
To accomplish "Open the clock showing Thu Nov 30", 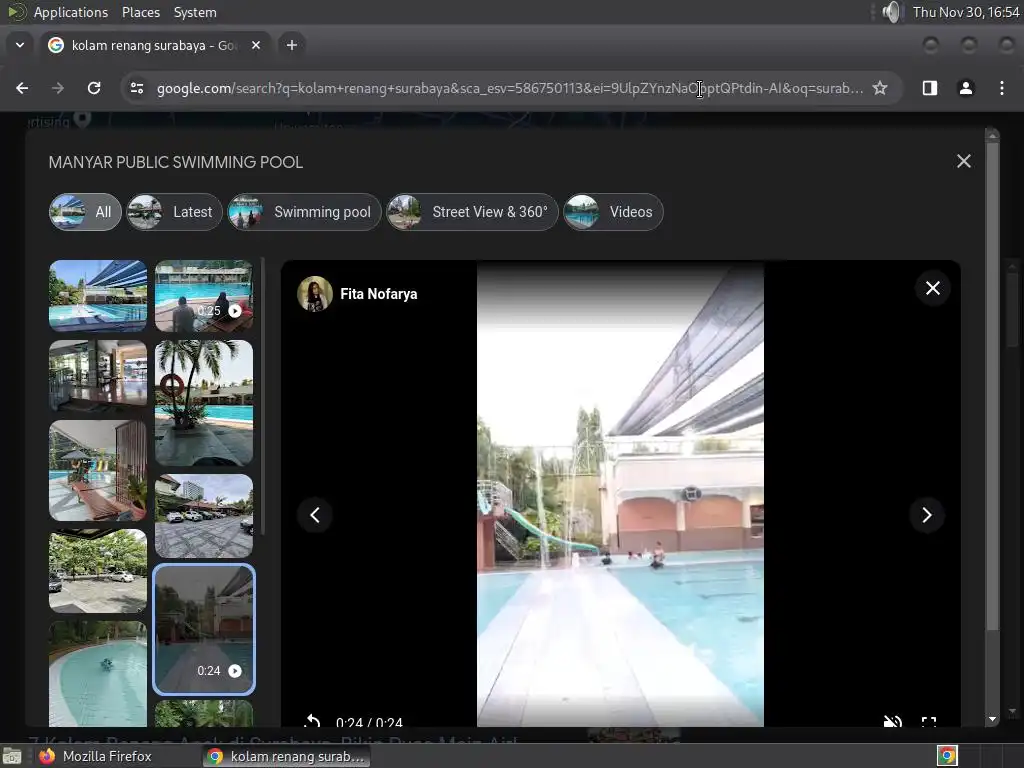I will pyautogui.click(x=966, y=12).
